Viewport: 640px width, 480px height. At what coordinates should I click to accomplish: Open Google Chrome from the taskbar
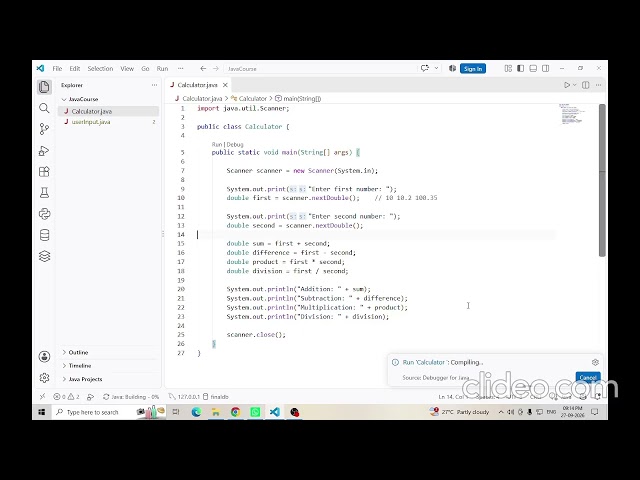(236, 412)
